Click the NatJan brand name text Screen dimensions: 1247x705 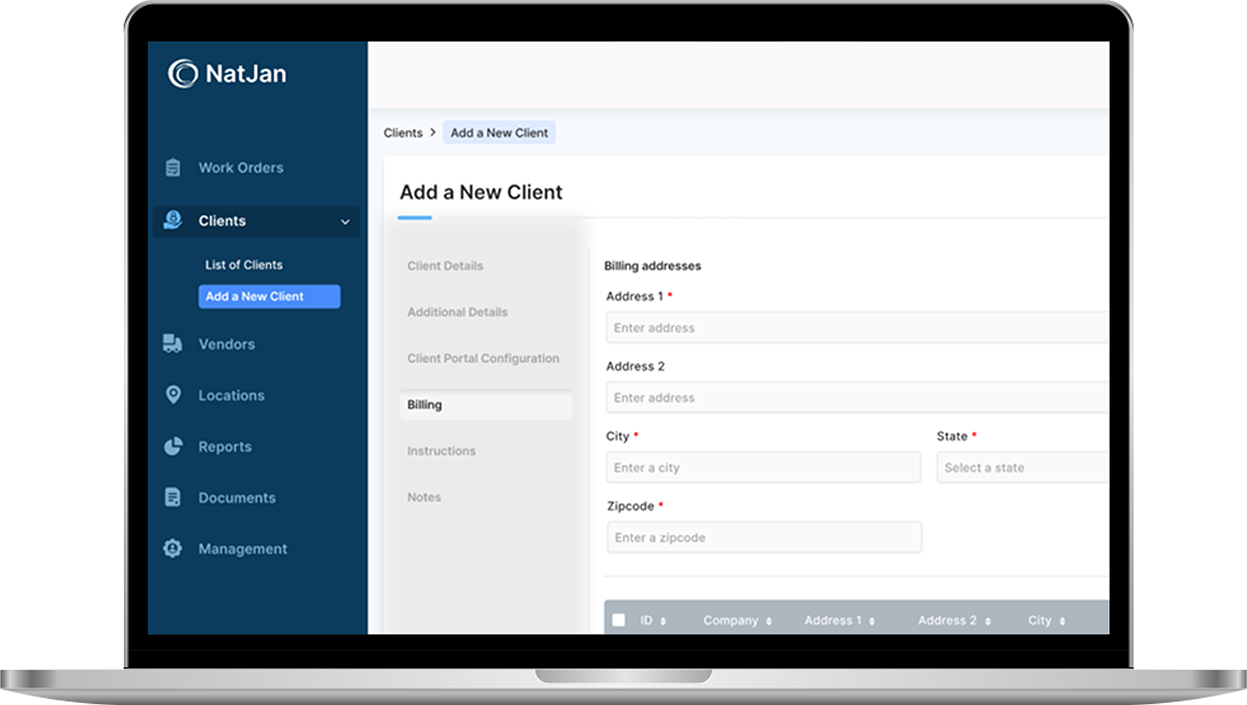coord(246,73)
